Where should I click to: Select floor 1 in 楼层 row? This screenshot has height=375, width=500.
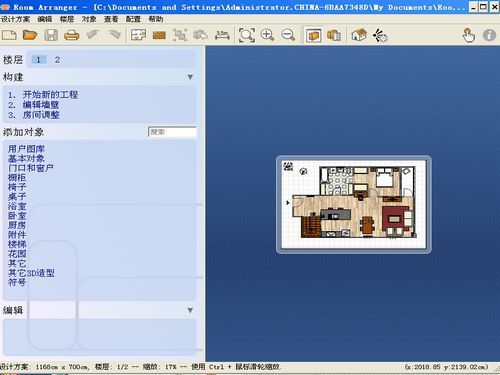[x=38, y=60]
